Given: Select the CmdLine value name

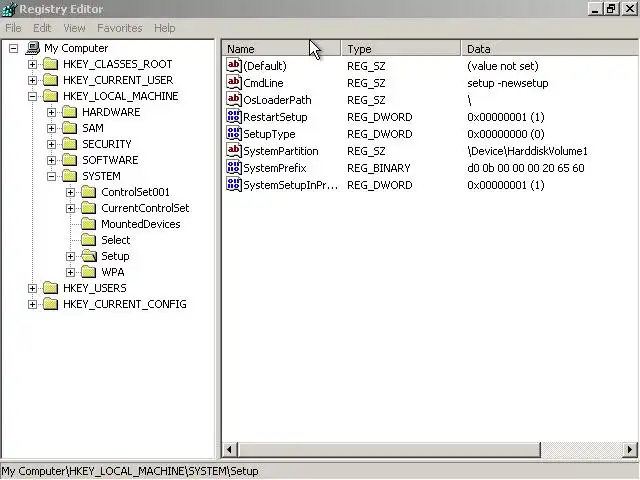Looking at the screenshot, I should point(263,83).
